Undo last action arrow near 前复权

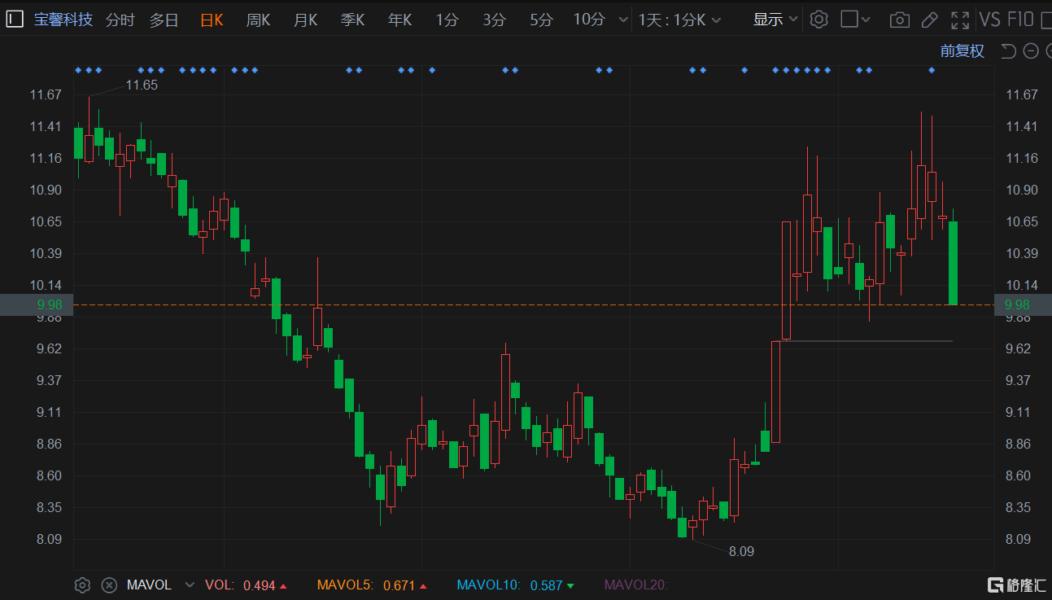coord(1008,51)
